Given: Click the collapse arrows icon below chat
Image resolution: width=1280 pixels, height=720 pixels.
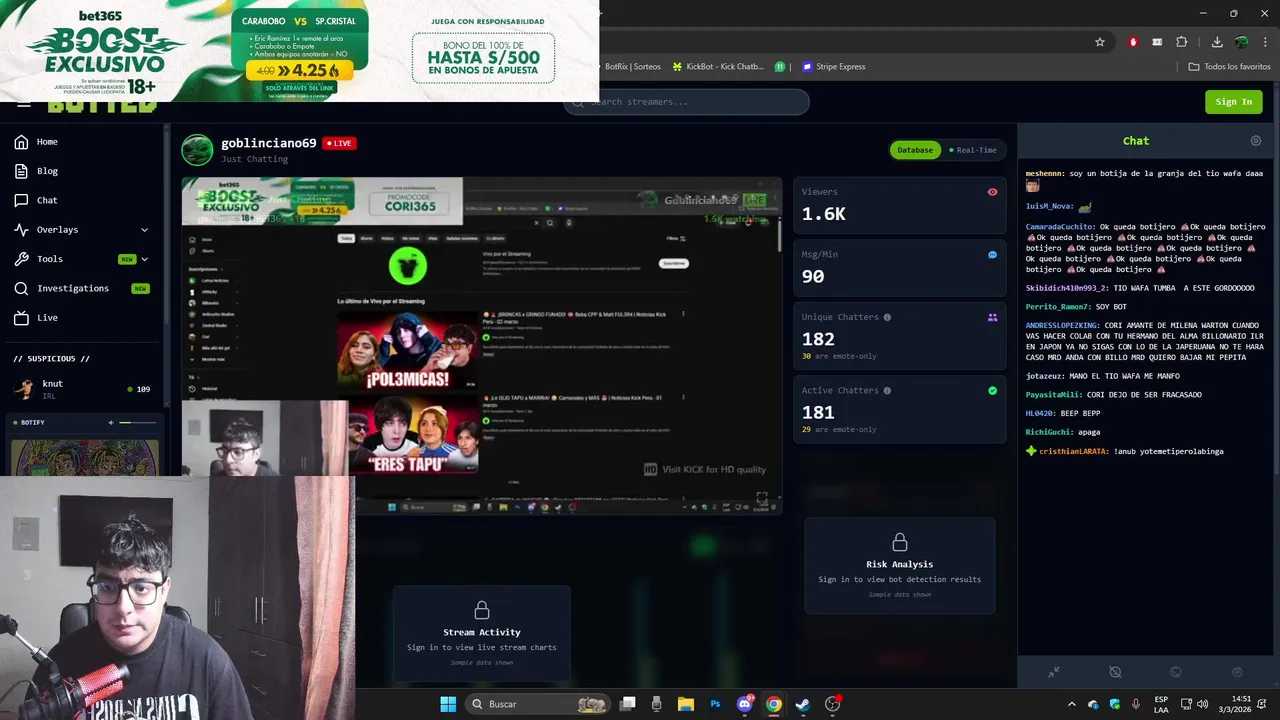Looking at the screenshot, I should 1054,672.
